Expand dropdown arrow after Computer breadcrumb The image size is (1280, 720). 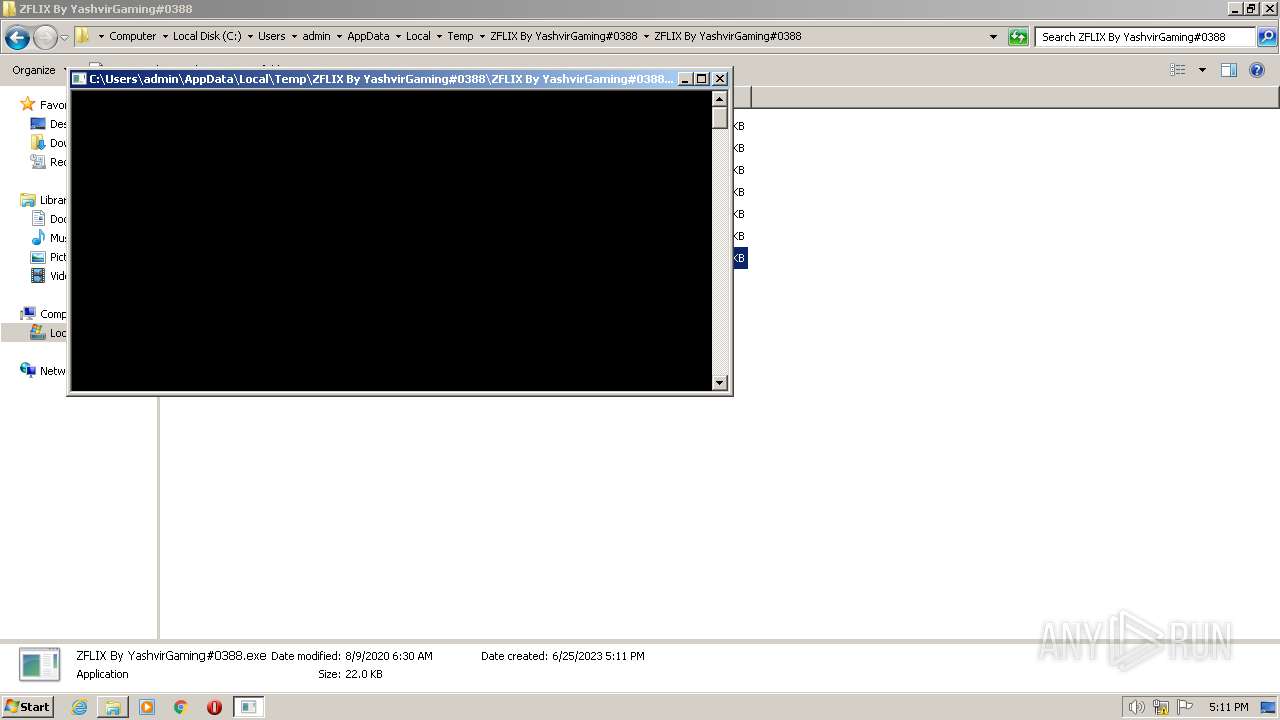click(x=165, y=36)
